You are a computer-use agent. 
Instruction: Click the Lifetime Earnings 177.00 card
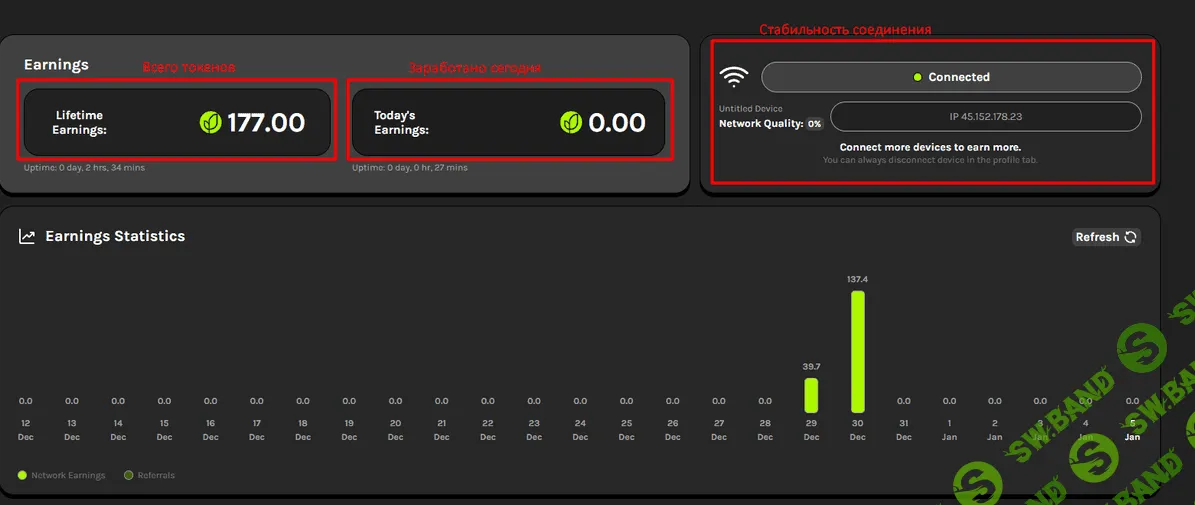click(x=177, y=122)
